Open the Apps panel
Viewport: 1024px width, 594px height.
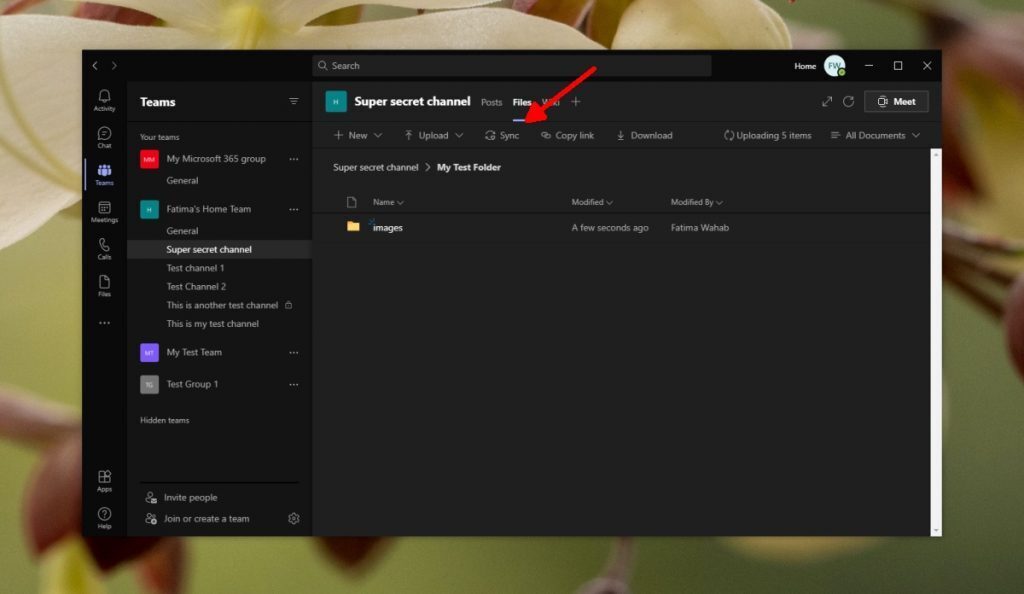click(x=104, y=479)
